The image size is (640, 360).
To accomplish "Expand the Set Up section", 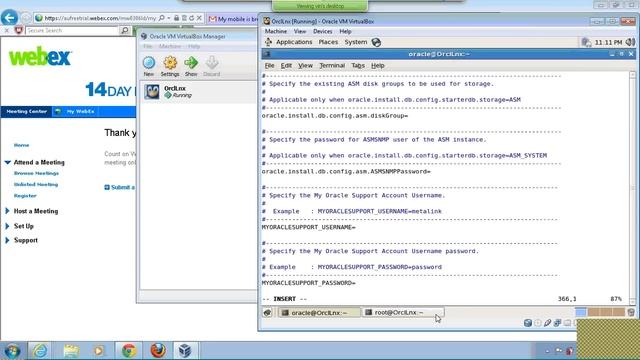I will 7,226.
